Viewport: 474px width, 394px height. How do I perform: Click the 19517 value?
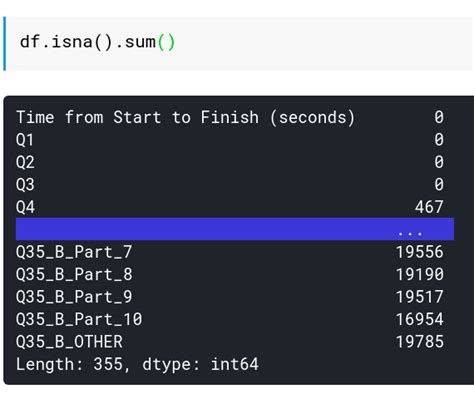[420, 297]
